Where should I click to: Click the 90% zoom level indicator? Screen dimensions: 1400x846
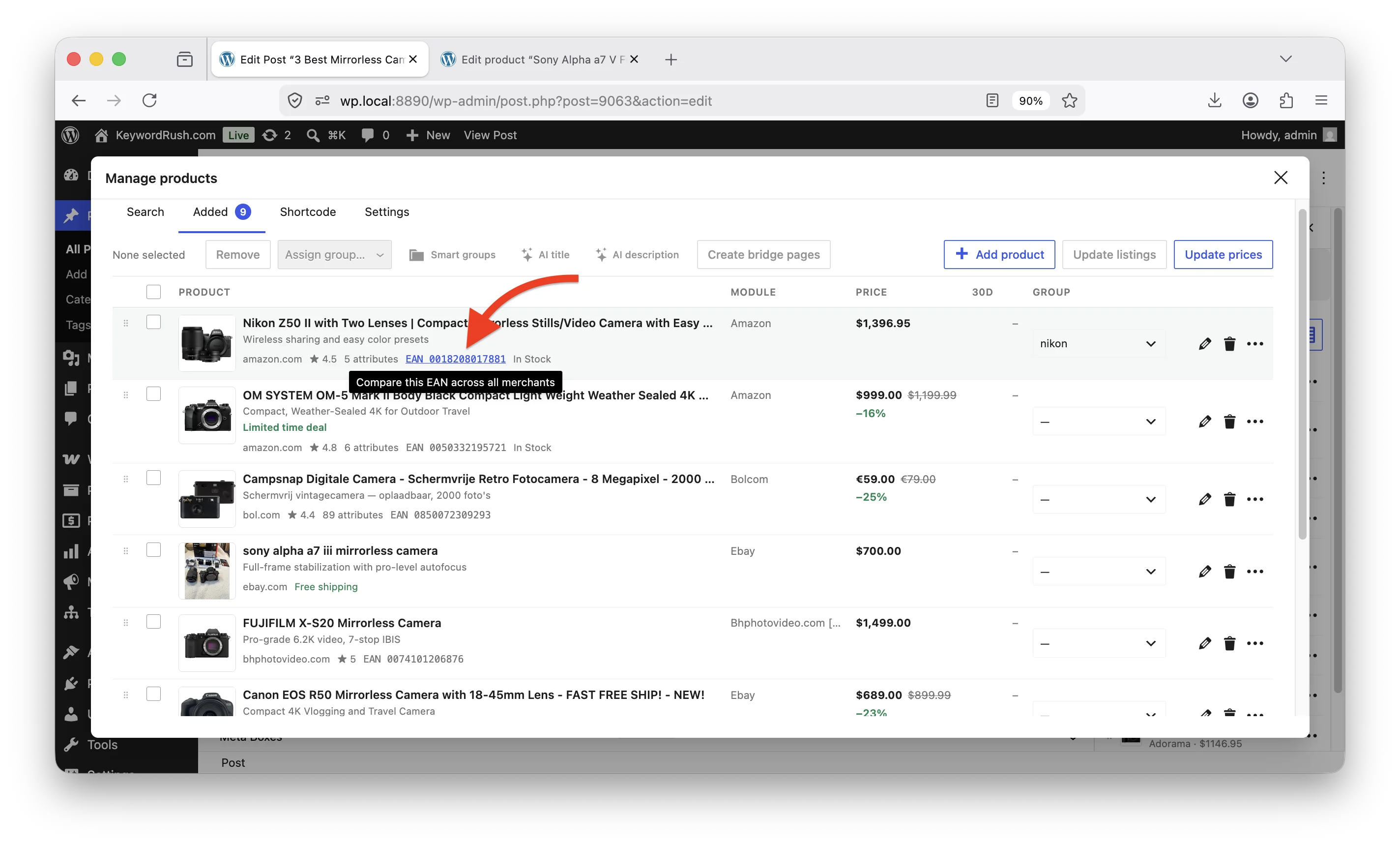(x=1030, y=101)
